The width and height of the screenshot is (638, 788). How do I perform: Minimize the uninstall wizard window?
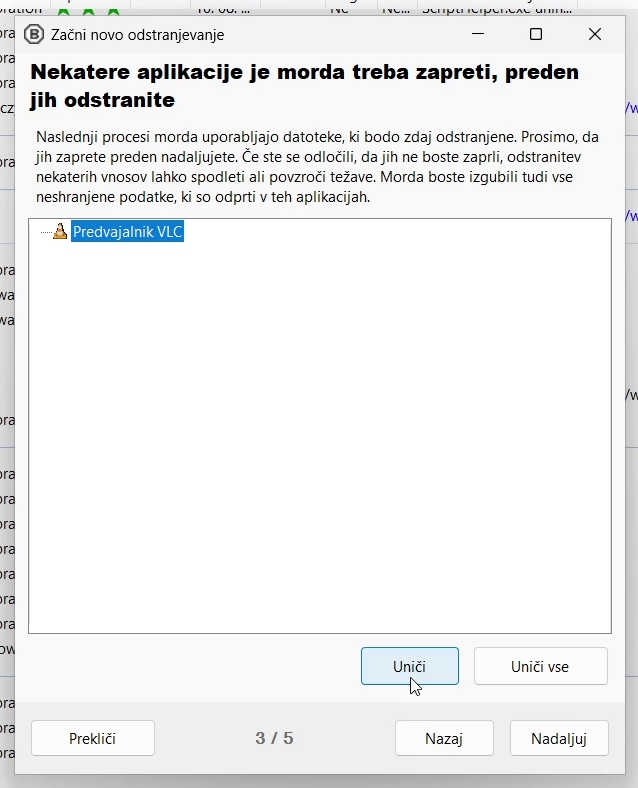[476, 35]
